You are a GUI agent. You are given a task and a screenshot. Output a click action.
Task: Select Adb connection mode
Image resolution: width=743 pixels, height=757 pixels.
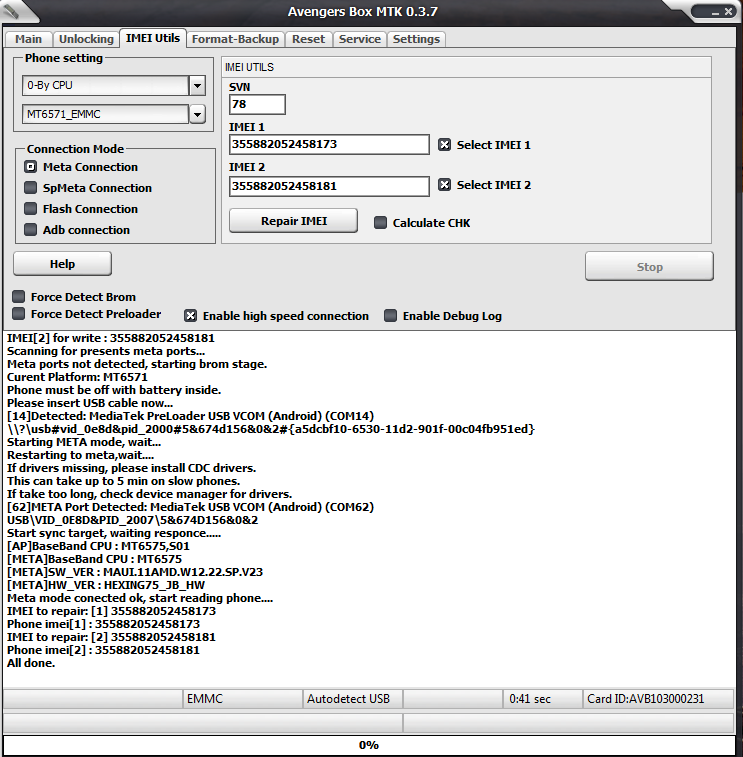click(77, 230)
